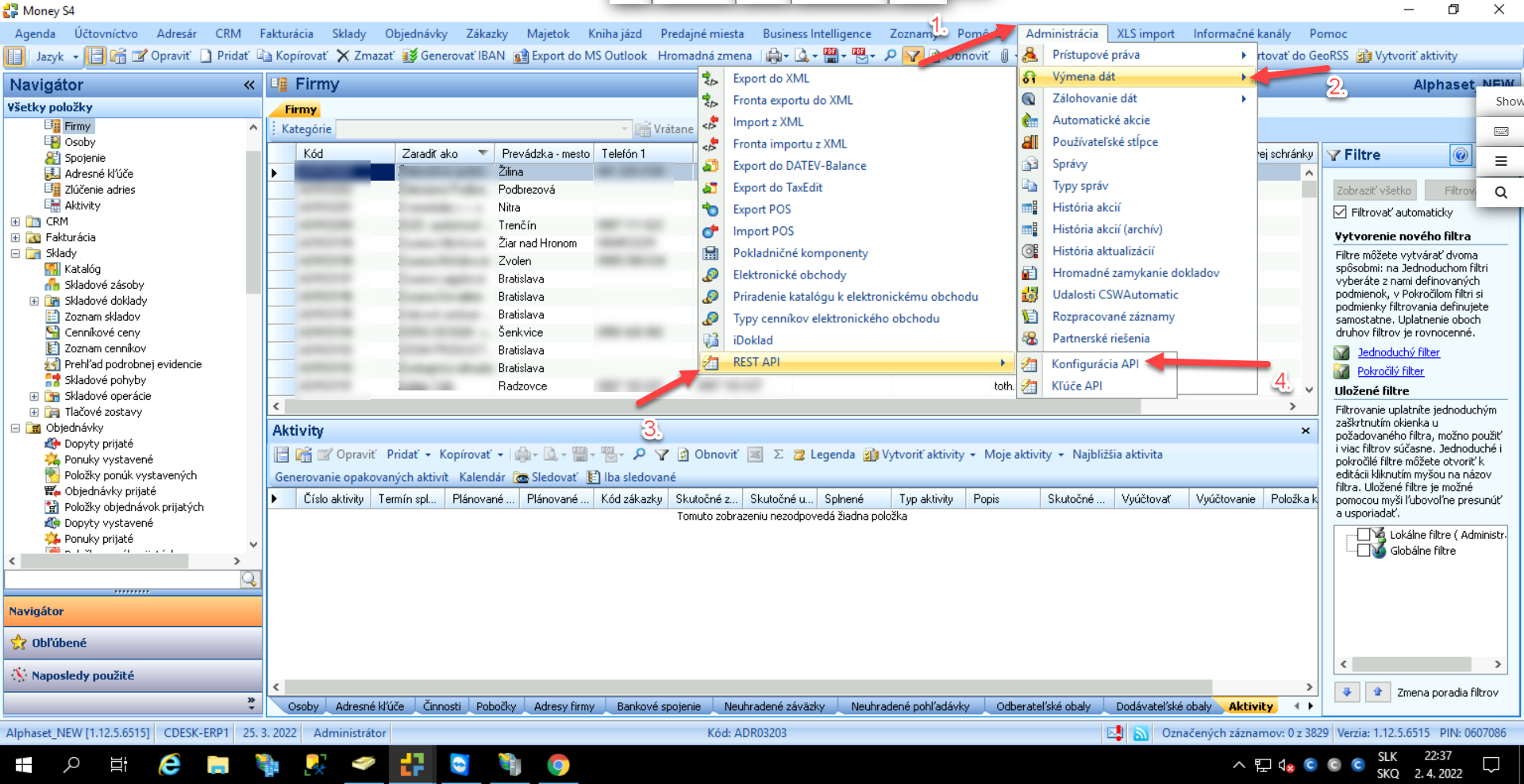
Task: Expand the Fakturácia tree node
Action: (15, 237)
